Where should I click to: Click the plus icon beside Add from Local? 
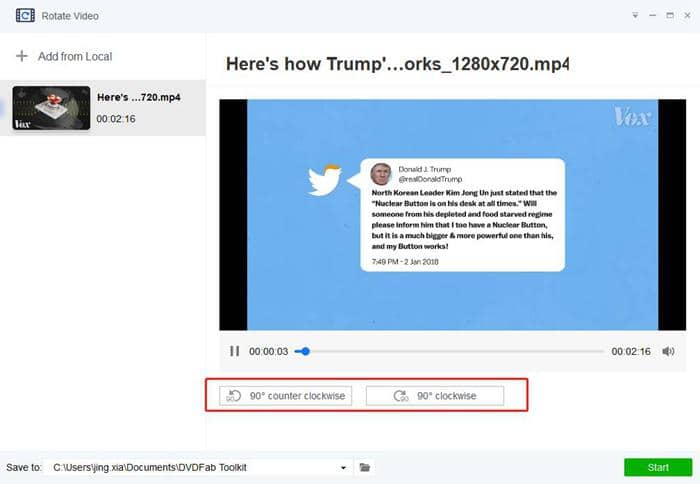coord(22,56)
